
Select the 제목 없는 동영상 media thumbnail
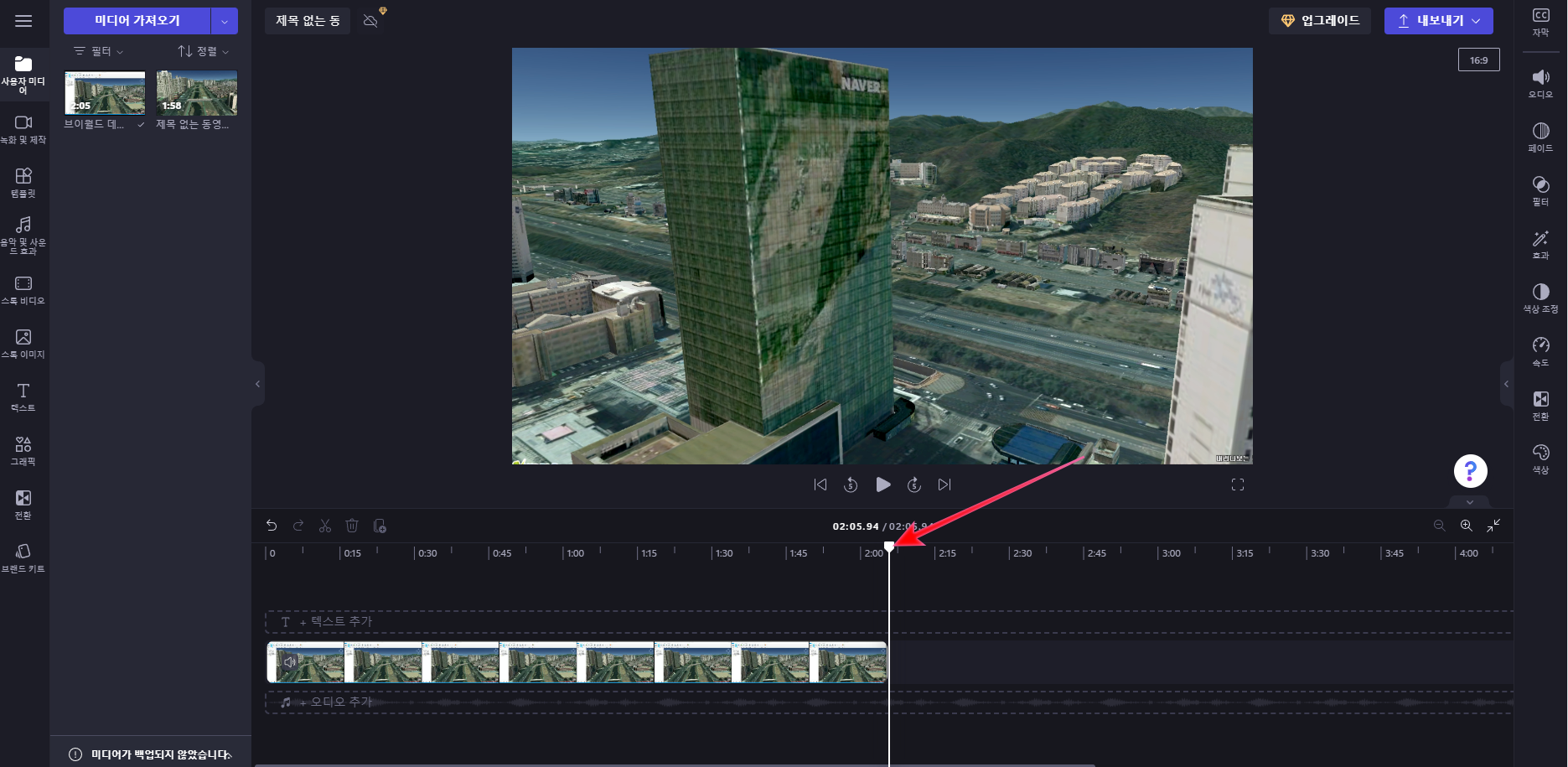pos(197,92)
